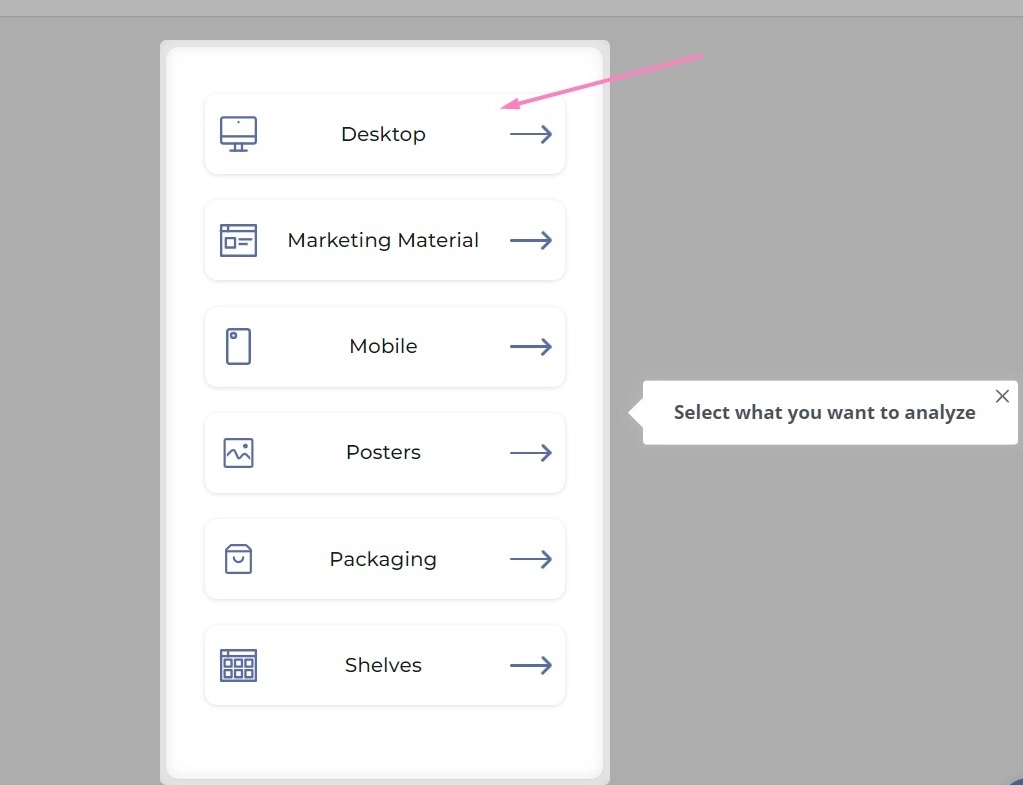Click the Posters picture icon

pos(238,453)
